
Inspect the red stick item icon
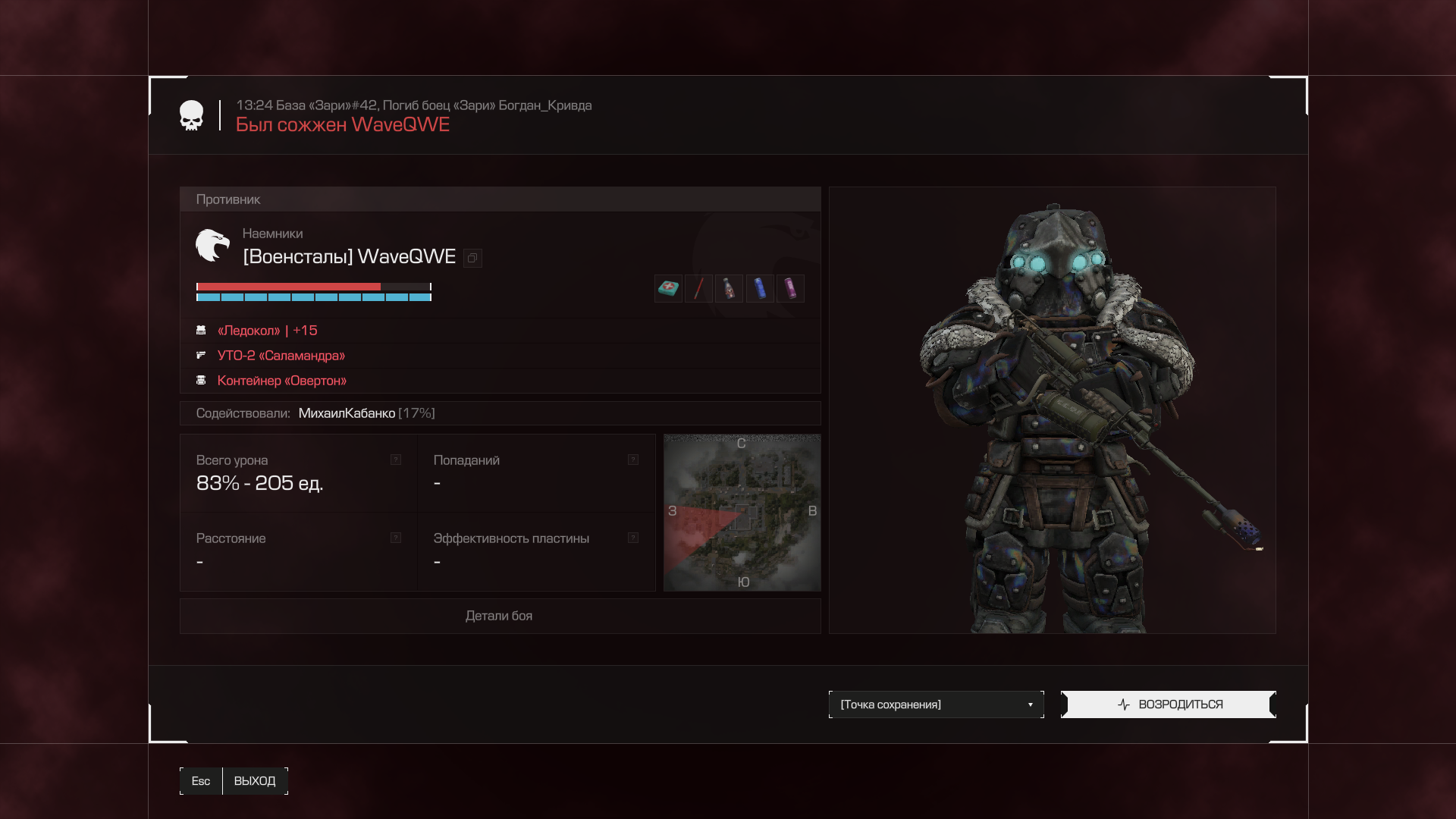click(698, 288)
